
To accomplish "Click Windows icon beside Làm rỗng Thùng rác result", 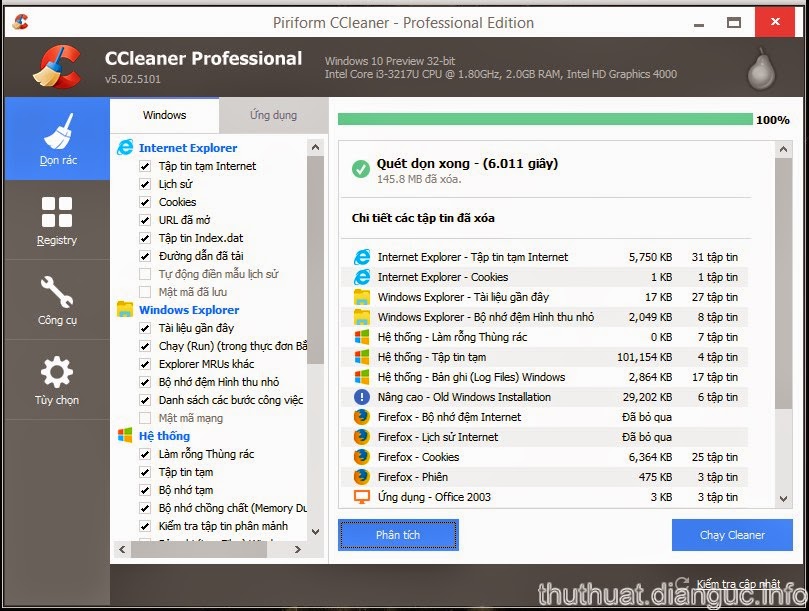I will pos(362,336).
